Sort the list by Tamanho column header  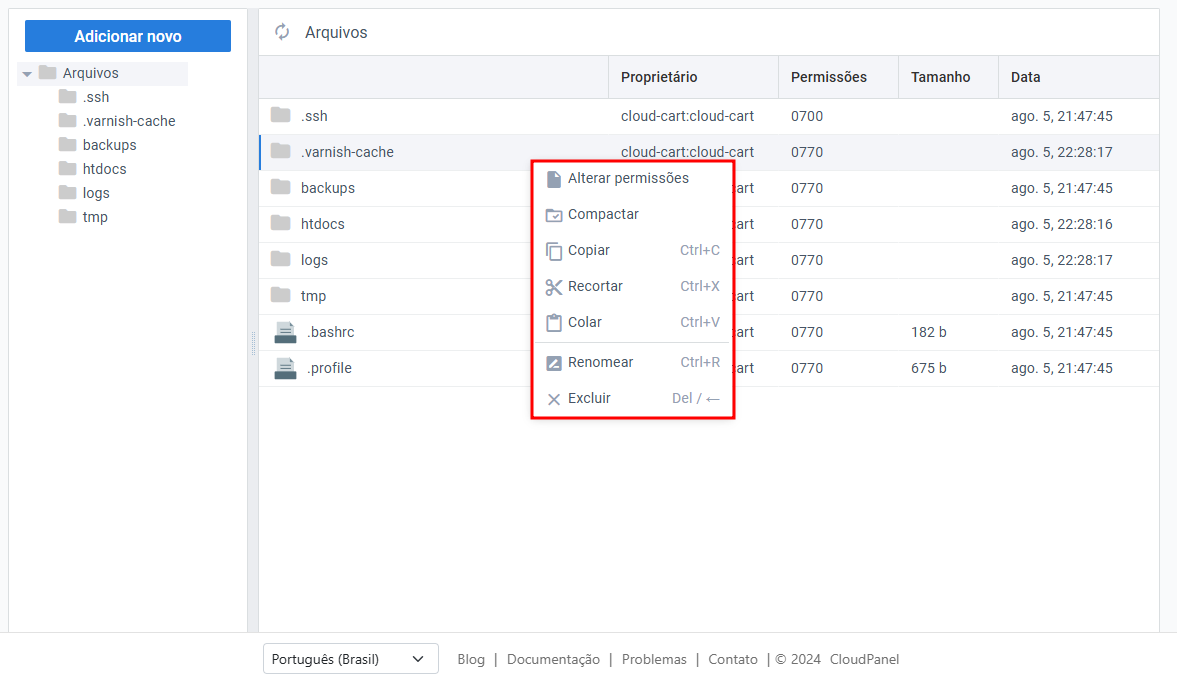pyautogui.click(x=940, y=77)
